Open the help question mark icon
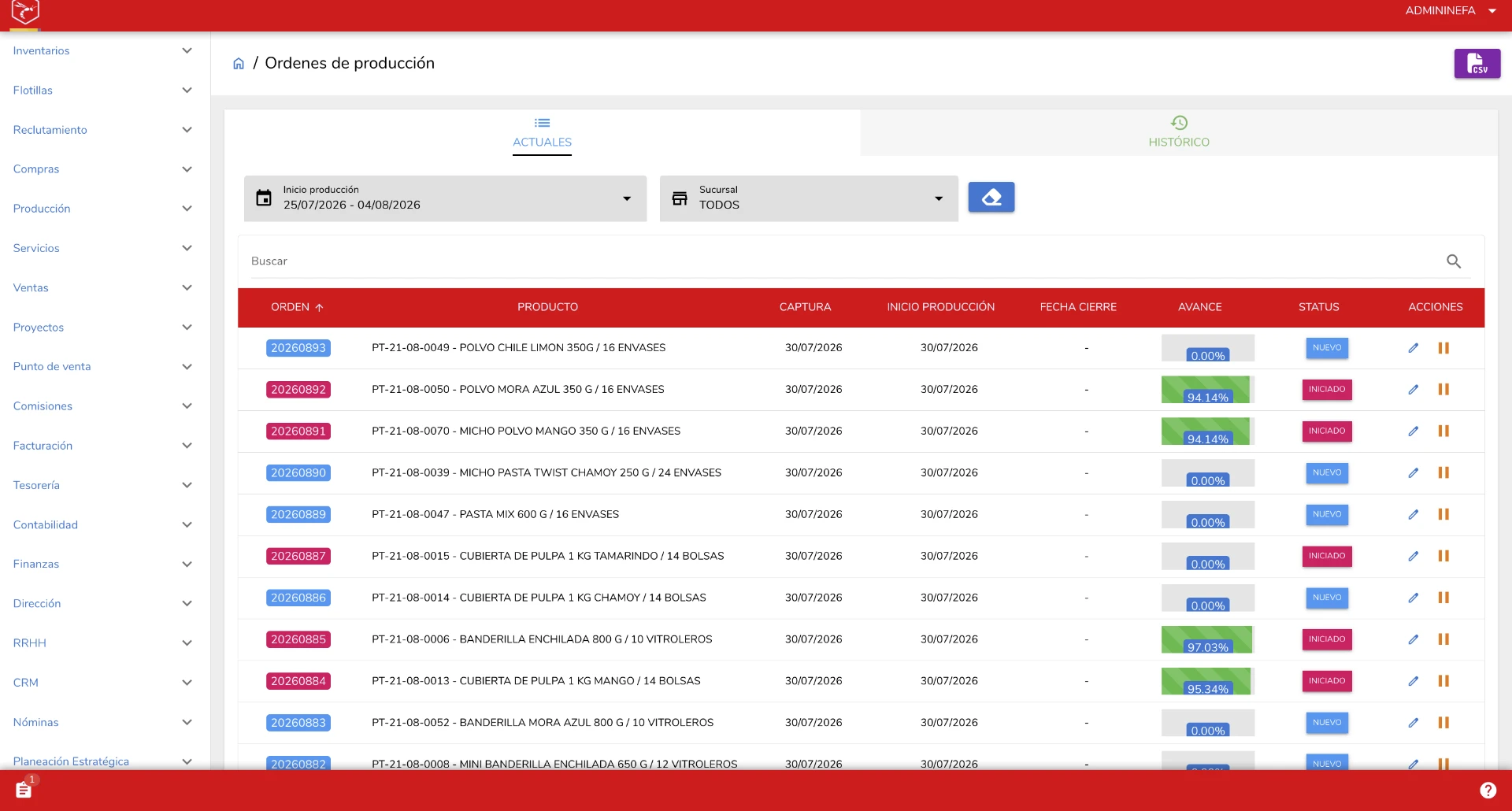Image resolution: width=1512 pixels, height=811 pixels. tap(1488, 791)
